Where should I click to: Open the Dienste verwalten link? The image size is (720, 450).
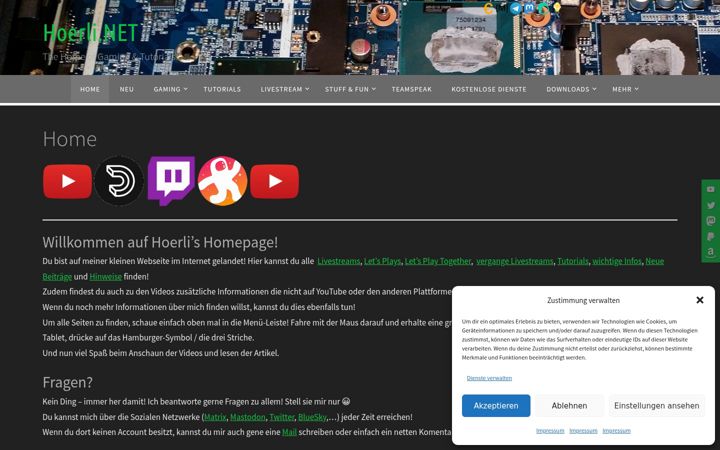[x=489, y=378]
